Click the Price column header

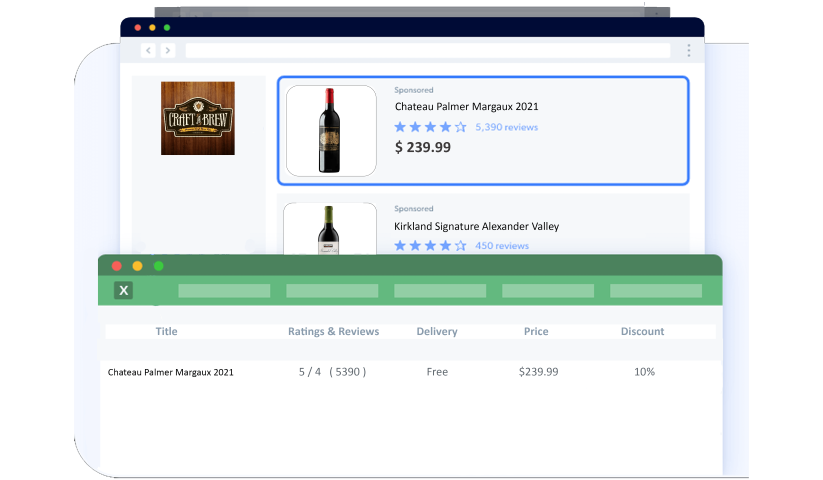tap(536, 332)
